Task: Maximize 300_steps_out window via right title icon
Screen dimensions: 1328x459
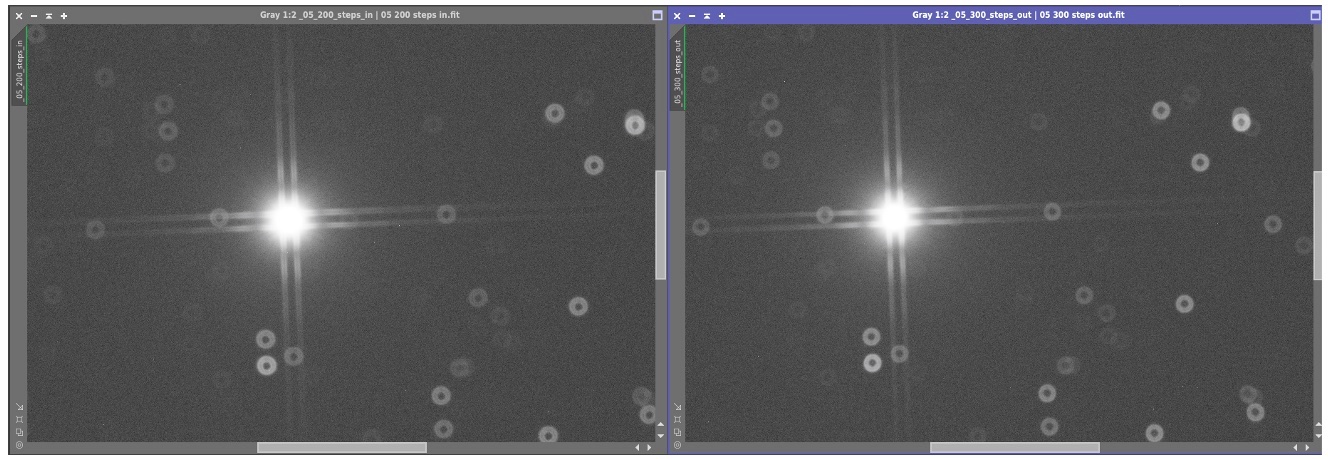Action: pyautogui.click(x=1315, y=16)
